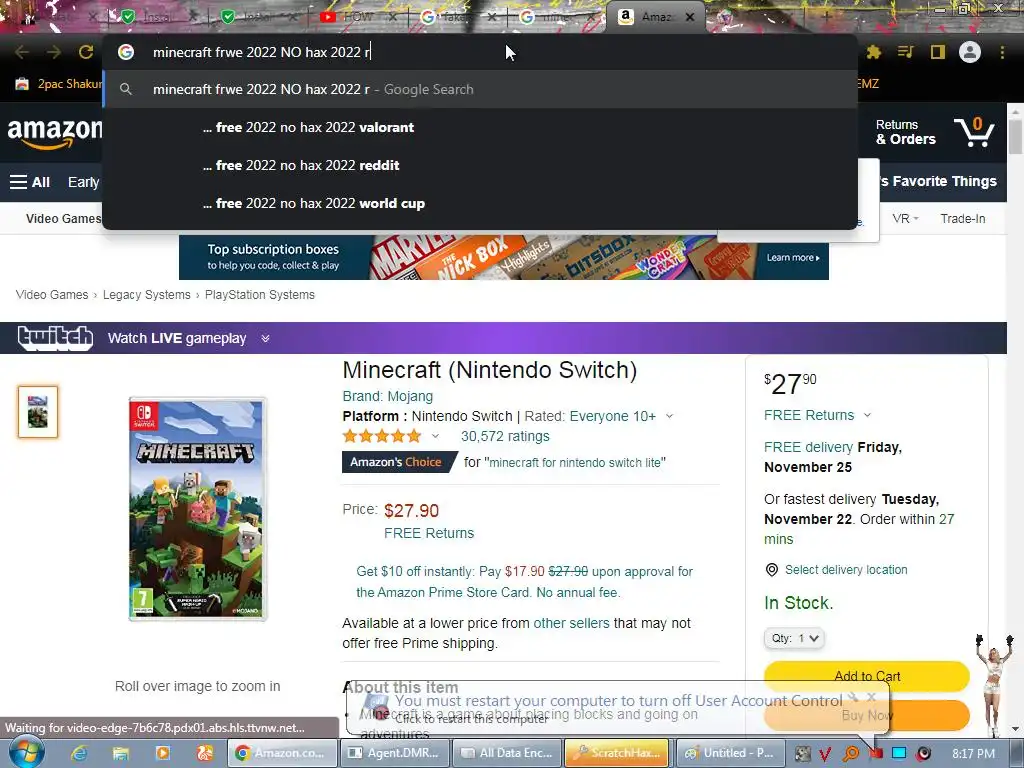1024x768 pixels.
Task: Switch to Agent.DMR taskbar window
Action: [x=396, y=753]
